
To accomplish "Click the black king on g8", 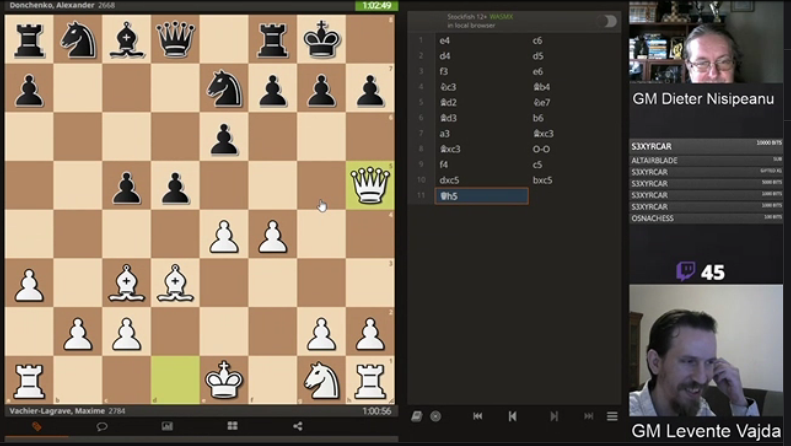I will (x=321, y=39).
